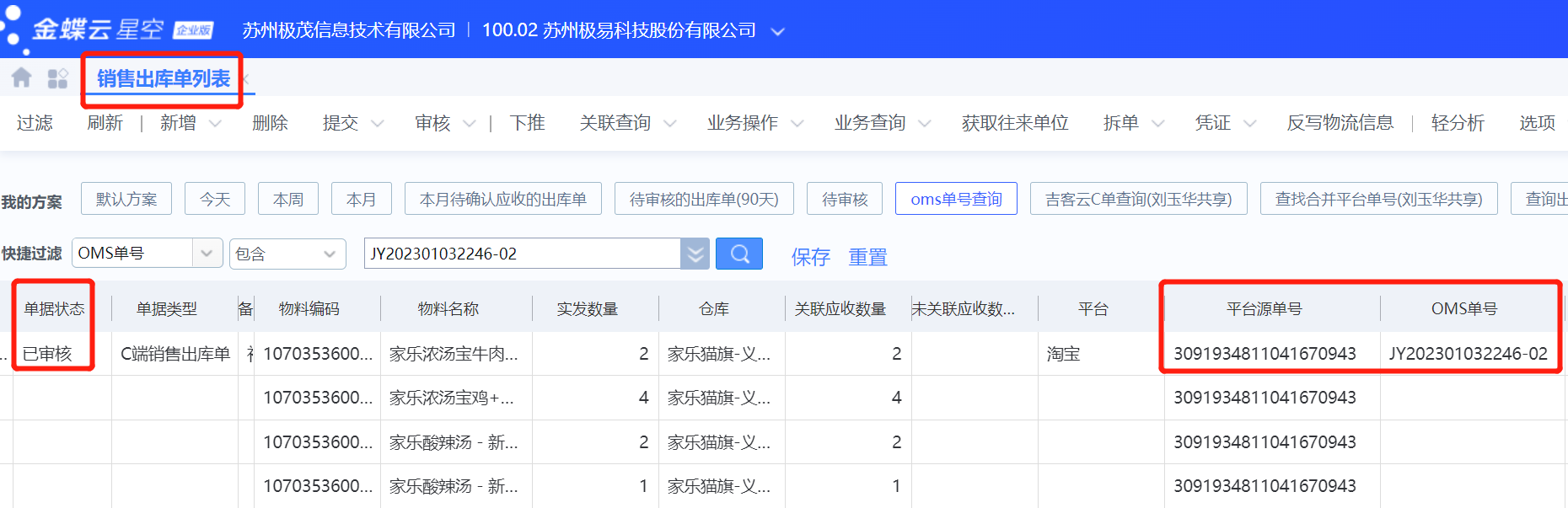Select the 默认方案 filter scheme
The image size is (1568, 508).
[126, 199]
